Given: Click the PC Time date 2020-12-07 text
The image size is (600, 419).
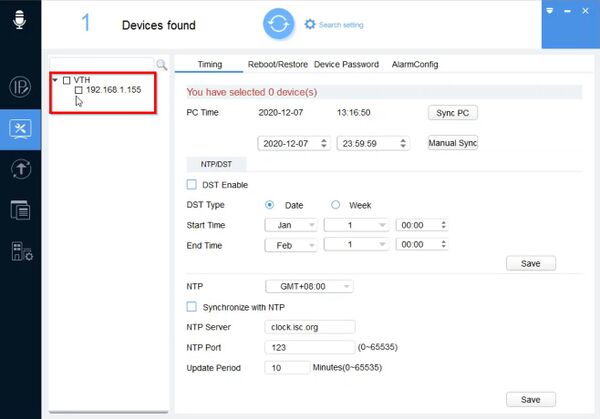Looking at the screenshot, I should pos(280,112).
